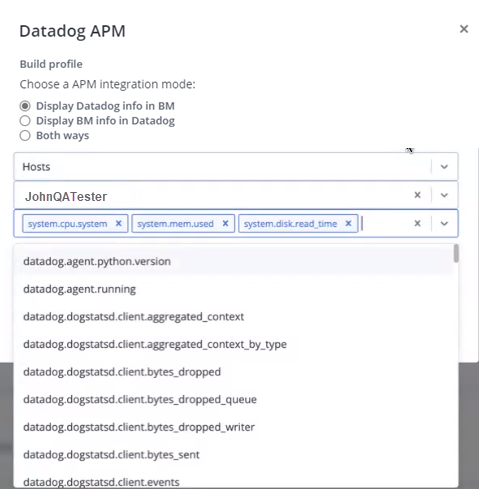Select datadog.agent.running metric

(x=233, y=289)
